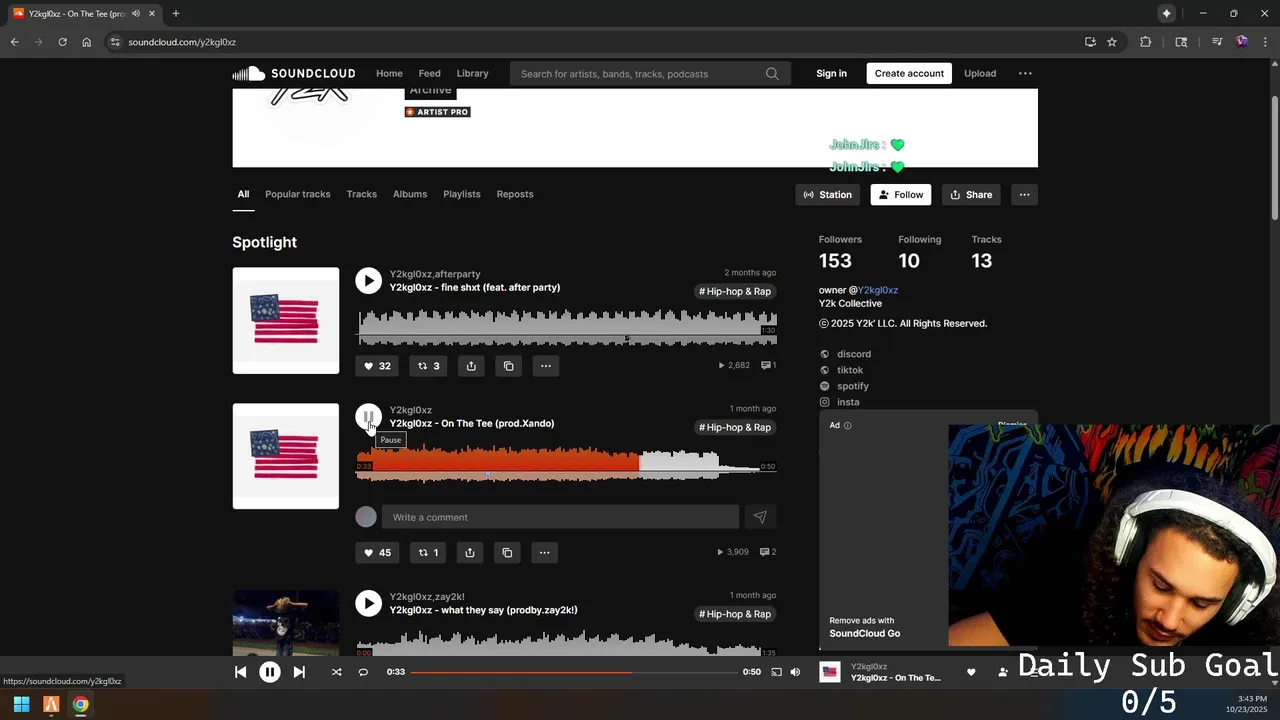The width and height of the screenshot is (1280, 720).
Task: Switch to the Playlists tab
Action: (x=462, y=194)
